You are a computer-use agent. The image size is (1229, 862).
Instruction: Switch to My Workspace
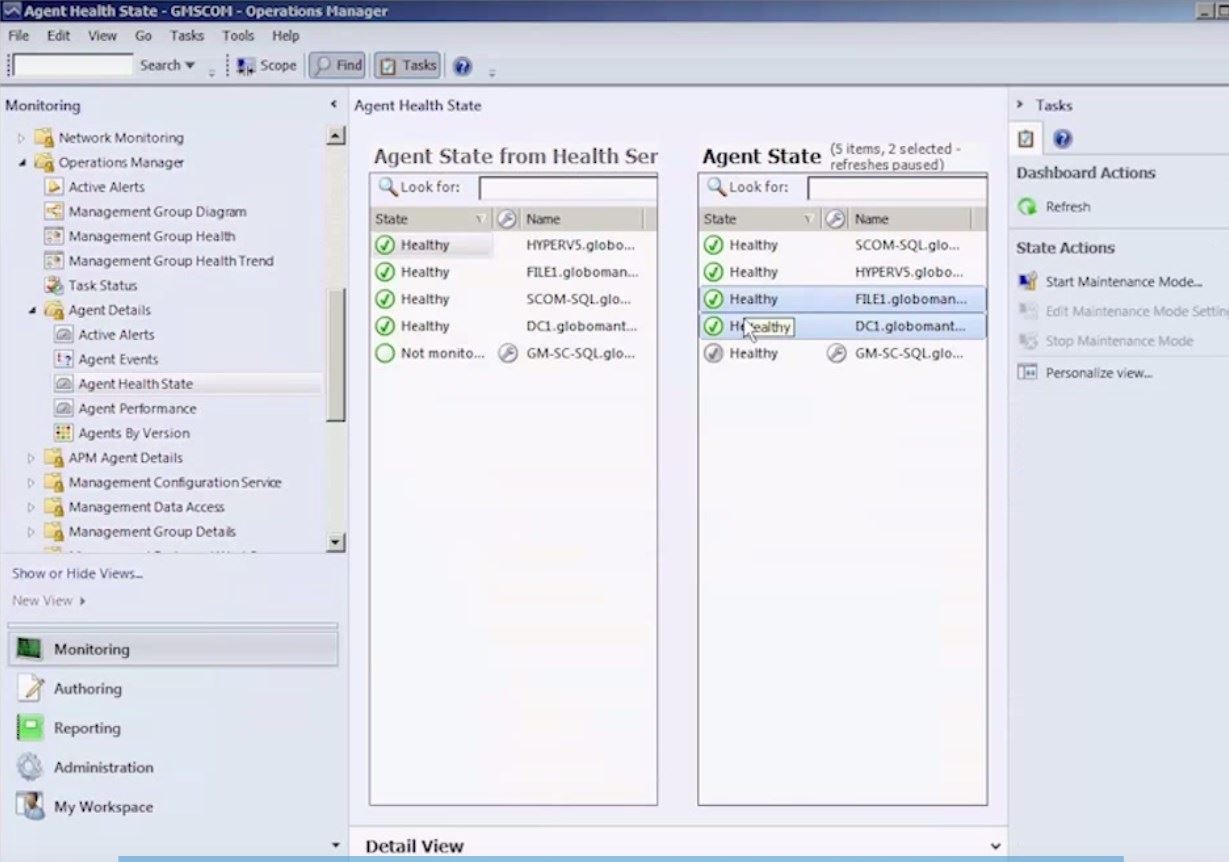point(173,807)
